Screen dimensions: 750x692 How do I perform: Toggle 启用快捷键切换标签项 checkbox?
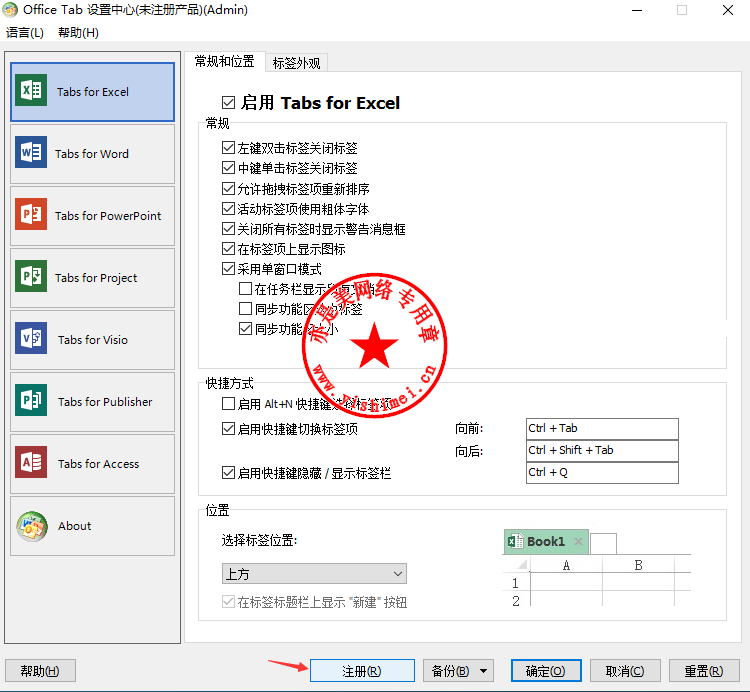pyautogui.click(x=229, y=428)
